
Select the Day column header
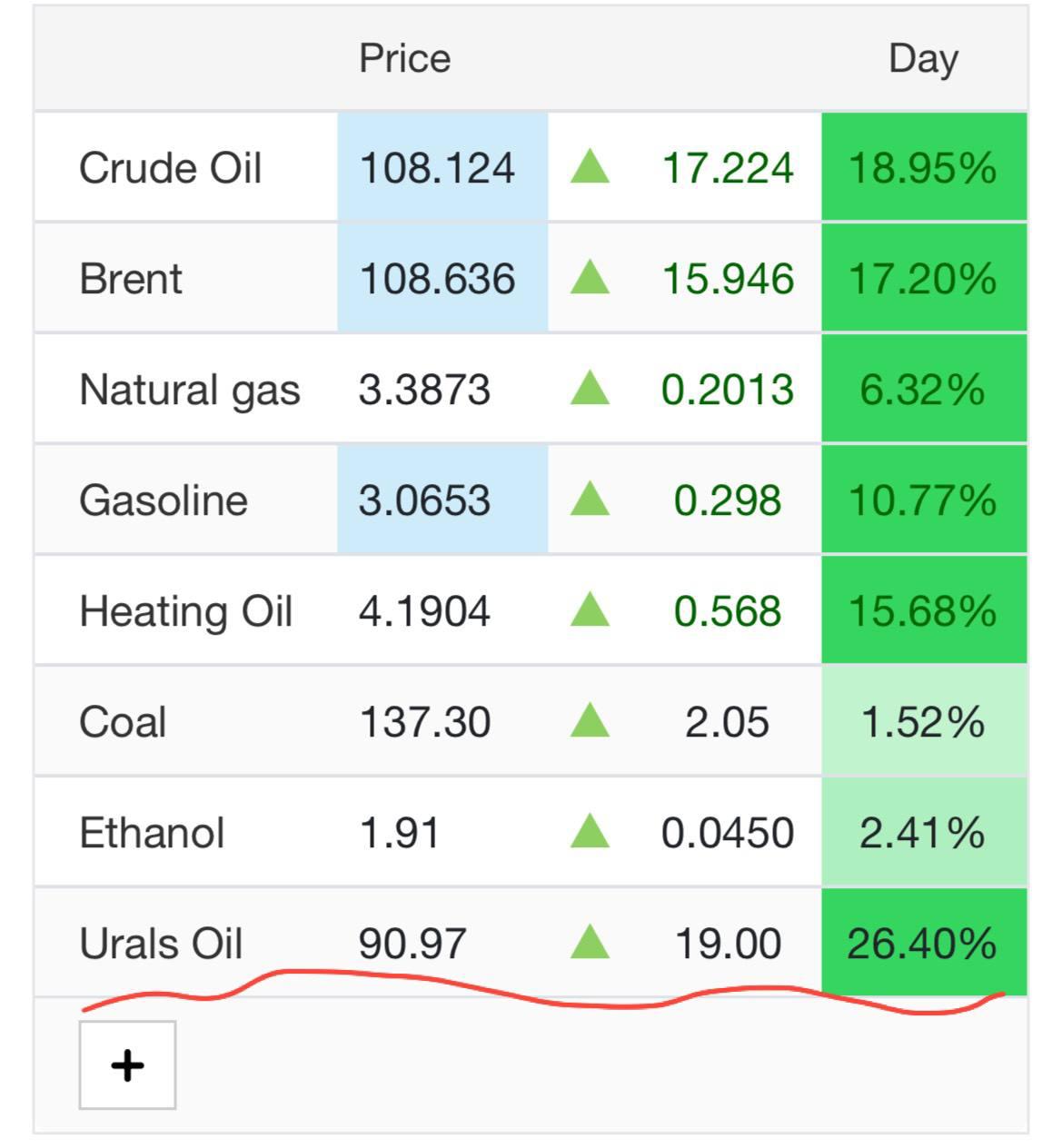click(923, 58)
